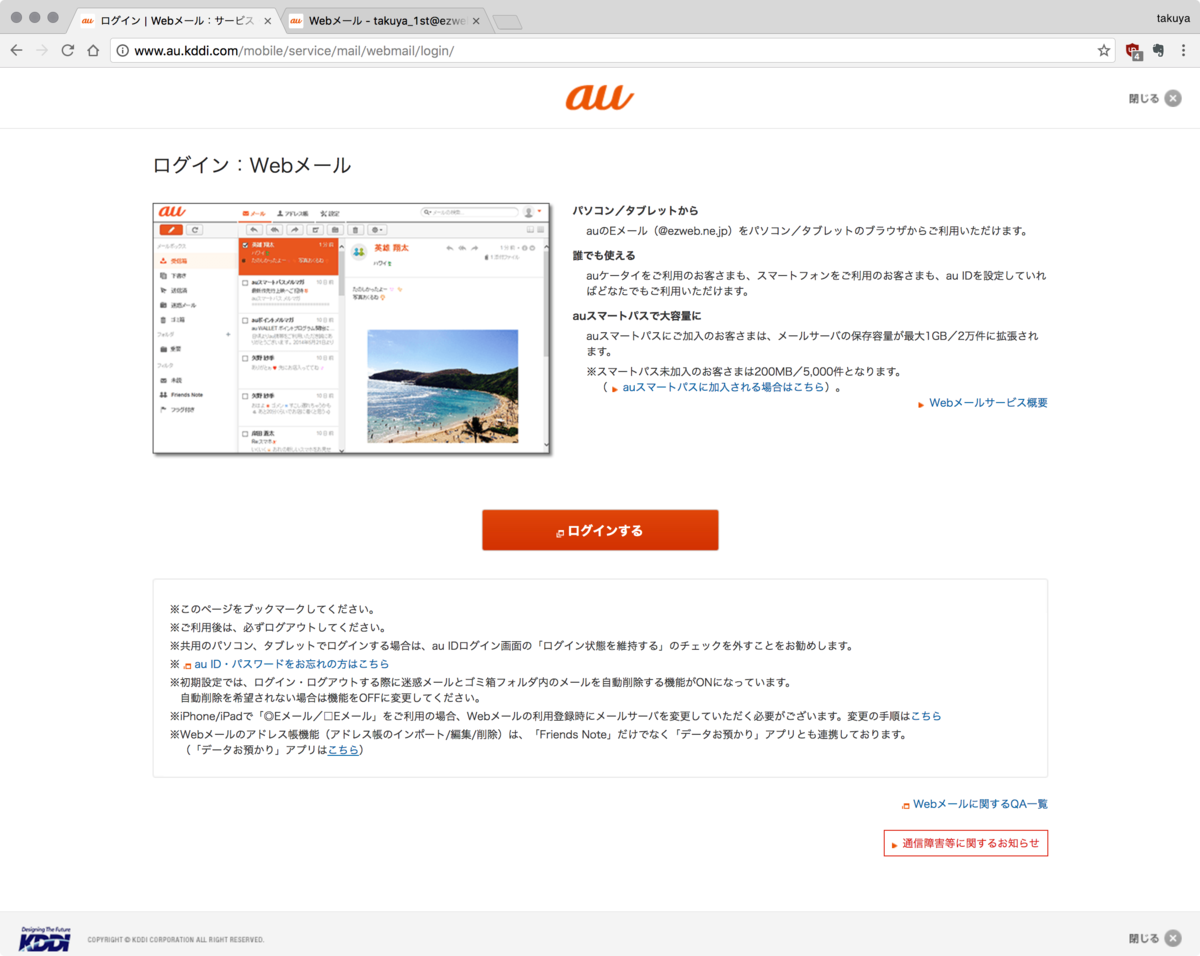Close the Webメール - takuya_1st tab
This screenshot has height=956, width=1200.
[x=476, y=20]
